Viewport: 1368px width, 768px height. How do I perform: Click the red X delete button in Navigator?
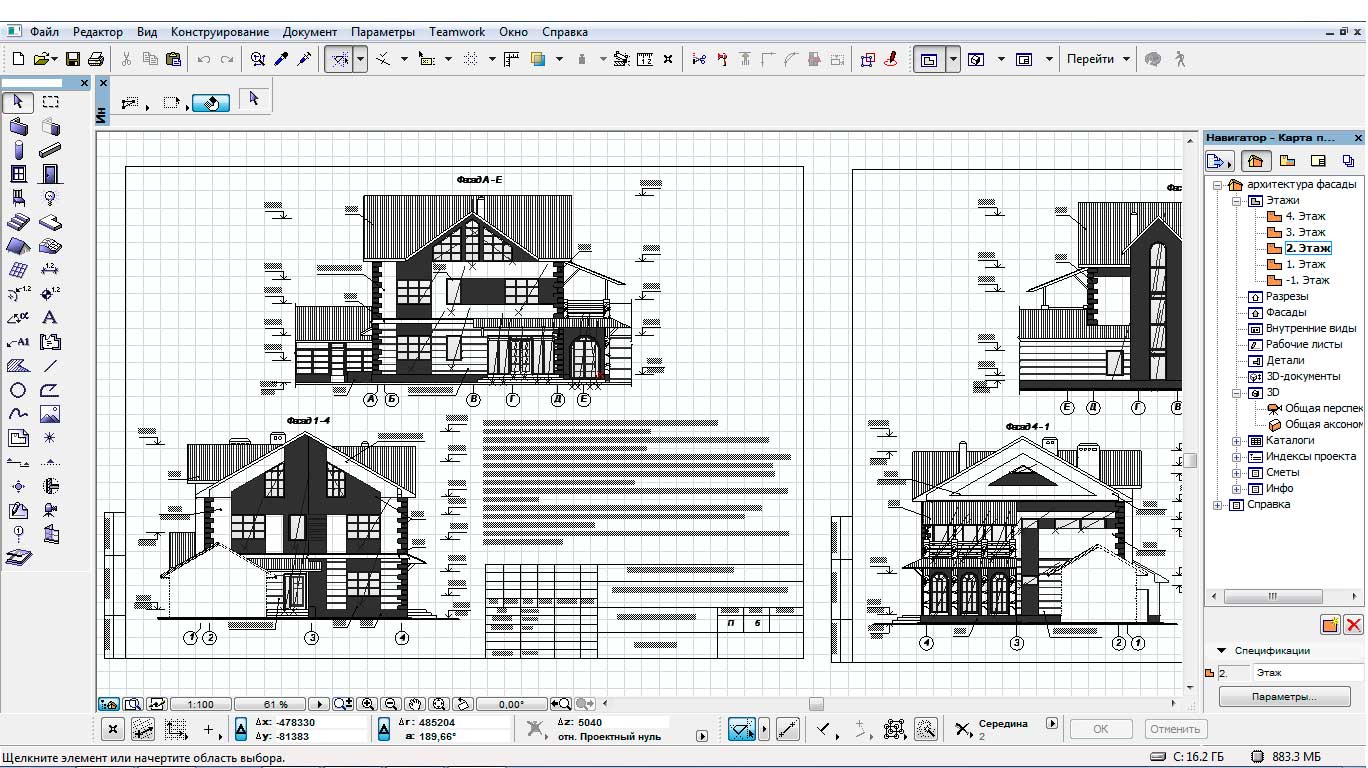[1353, 625]
